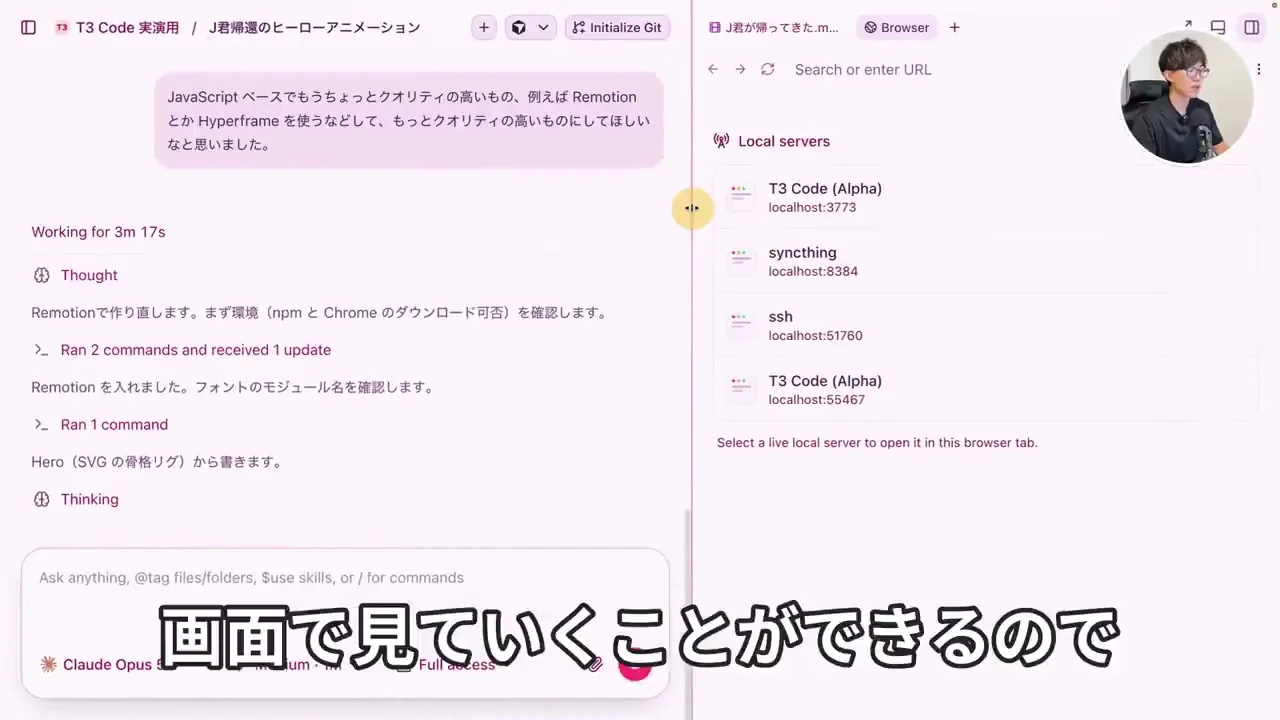Screen dimensions: 1280x720
Task: Click the pop-out arrow icon top right
Action: pos(1187,24)
